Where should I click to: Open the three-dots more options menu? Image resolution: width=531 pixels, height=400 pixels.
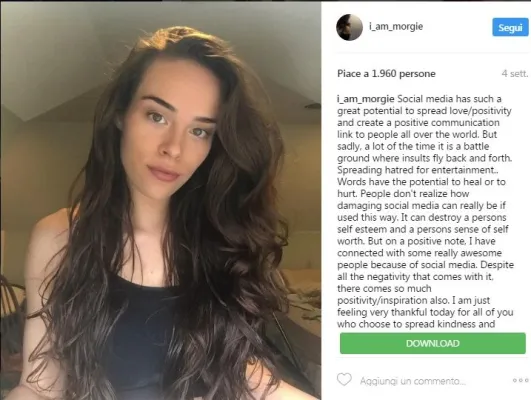(x=520, y=380)
